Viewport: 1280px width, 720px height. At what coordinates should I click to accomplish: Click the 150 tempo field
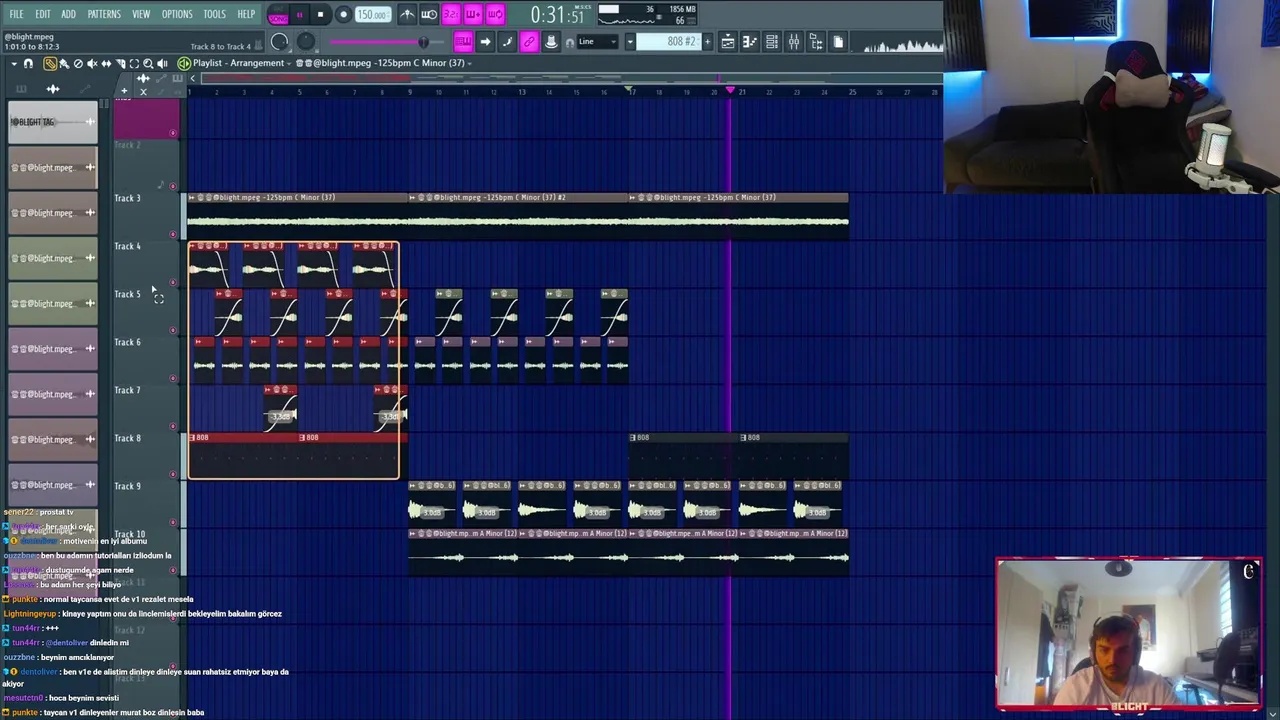pos(373,15)
